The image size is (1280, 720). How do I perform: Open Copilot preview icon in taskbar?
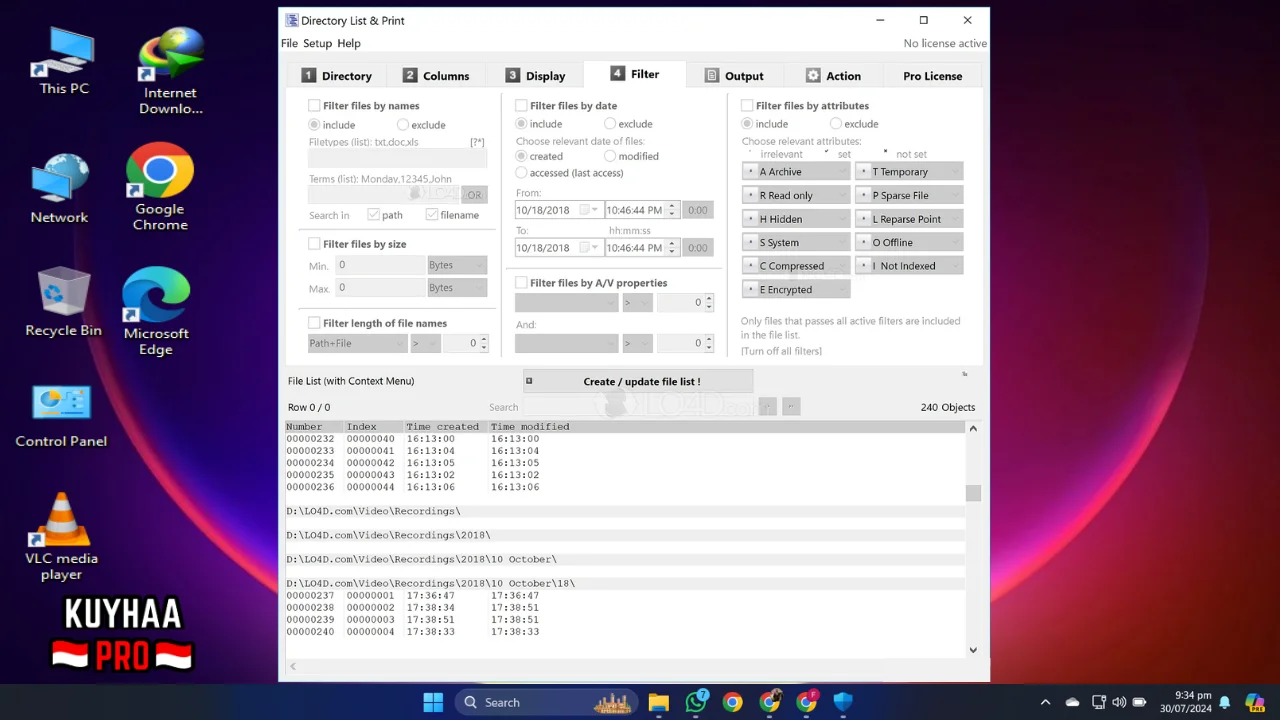[x=1254, y=702]
